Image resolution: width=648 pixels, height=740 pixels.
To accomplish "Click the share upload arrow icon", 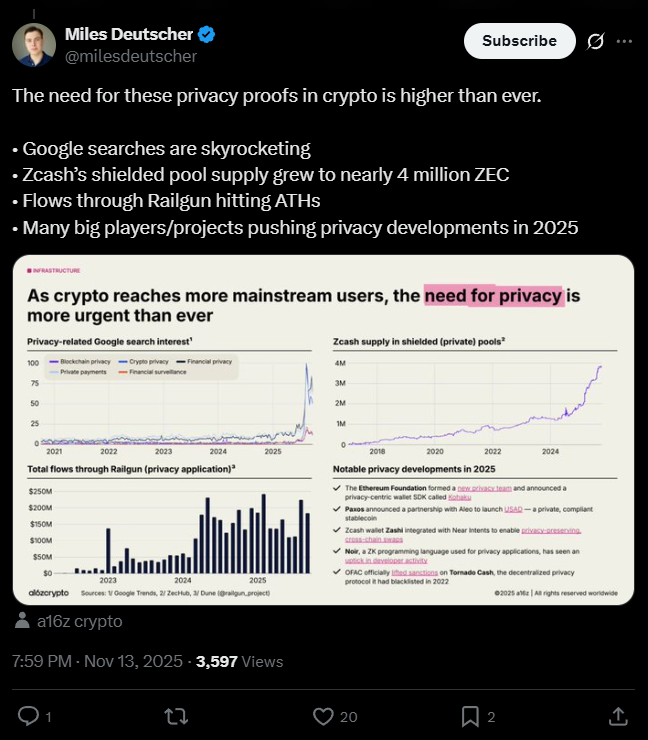I will click(618, 716).
